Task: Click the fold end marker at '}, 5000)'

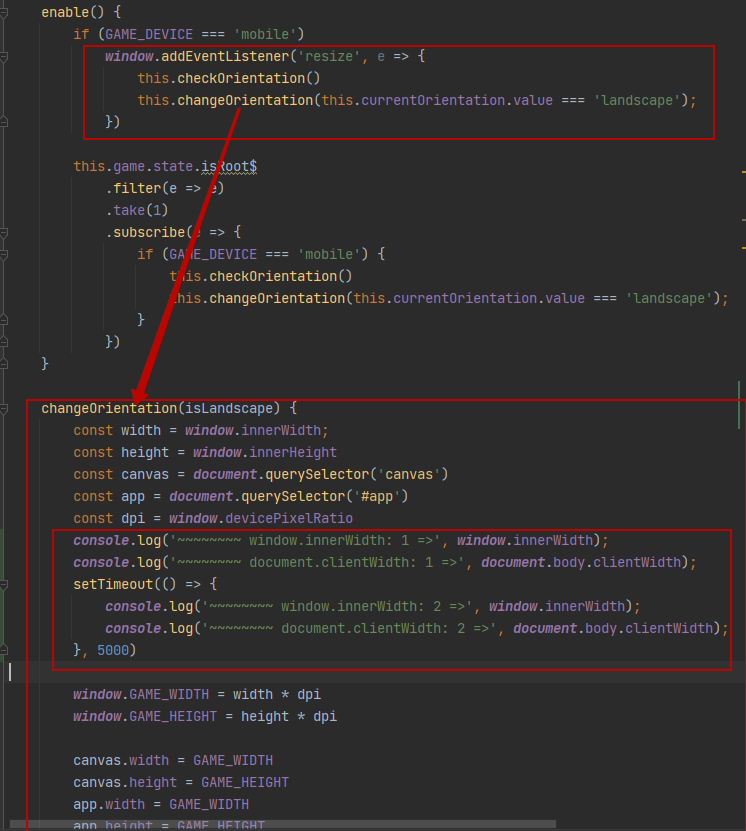Action: pos(3,650)
